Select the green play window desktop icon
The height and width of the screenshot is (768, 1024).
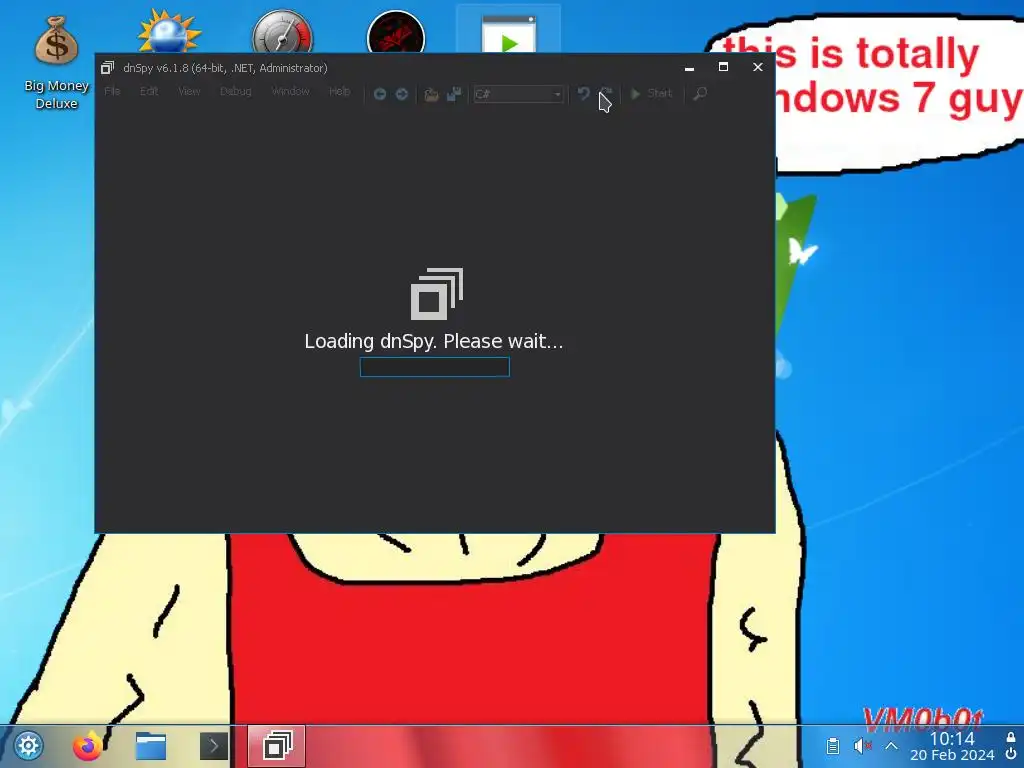click(509, 33)
